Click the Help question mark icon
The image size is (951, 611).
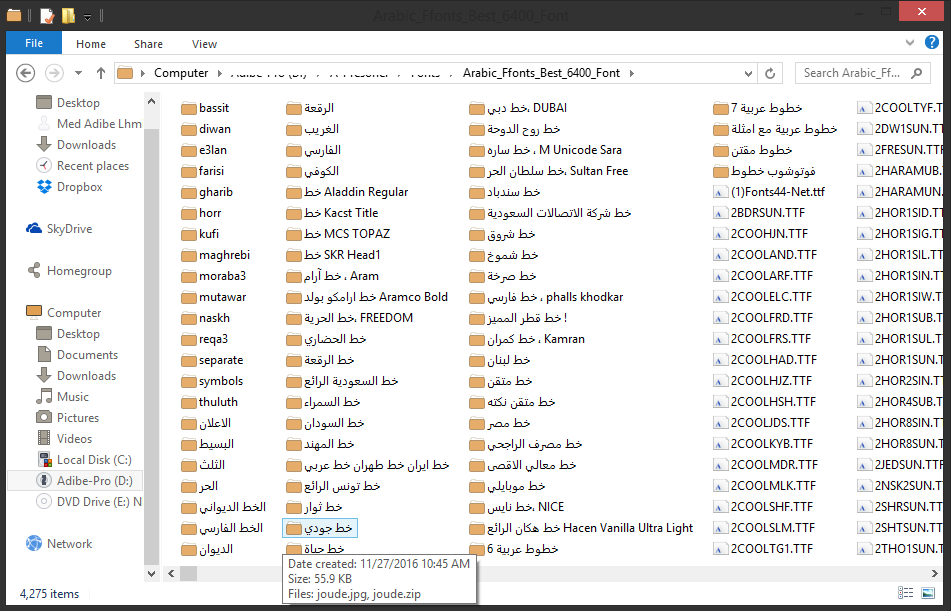[936, 45]
